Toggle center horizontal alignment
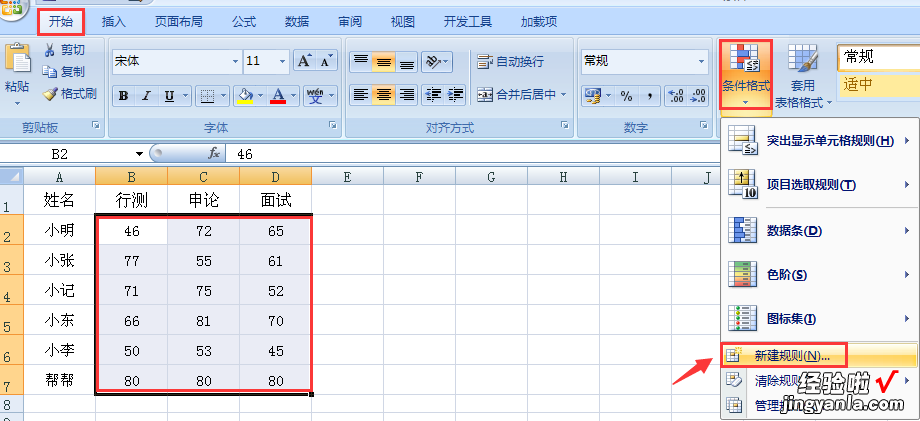The height and width of the screenshot is (421, 920). click(384, 94)
